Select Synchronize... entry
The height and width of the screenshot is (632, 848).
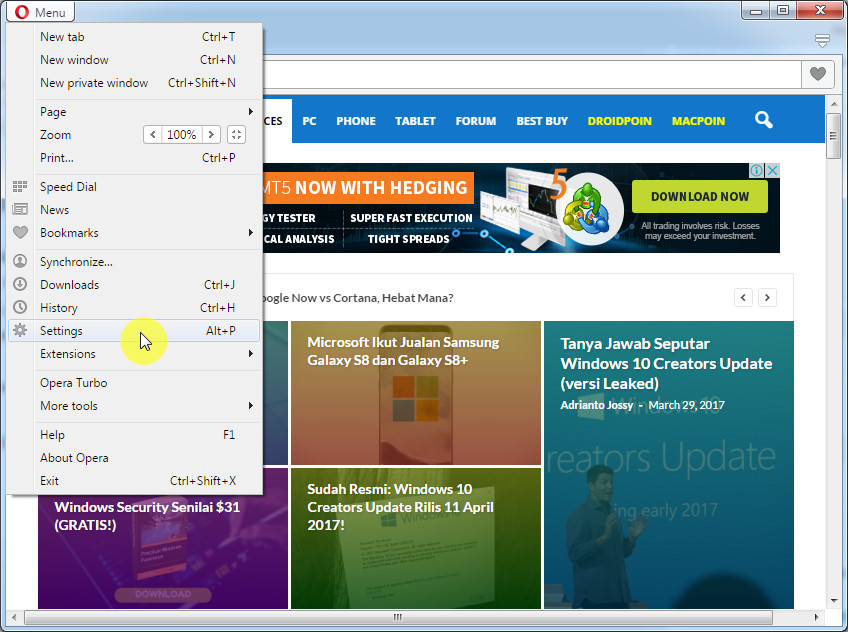76,262
